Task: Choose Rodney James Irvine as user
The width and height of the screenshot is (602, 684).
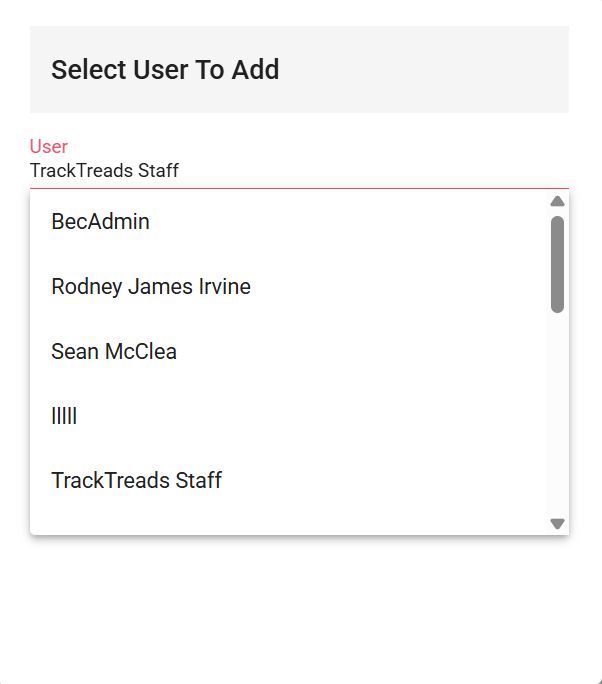Action: pos(151,287)
